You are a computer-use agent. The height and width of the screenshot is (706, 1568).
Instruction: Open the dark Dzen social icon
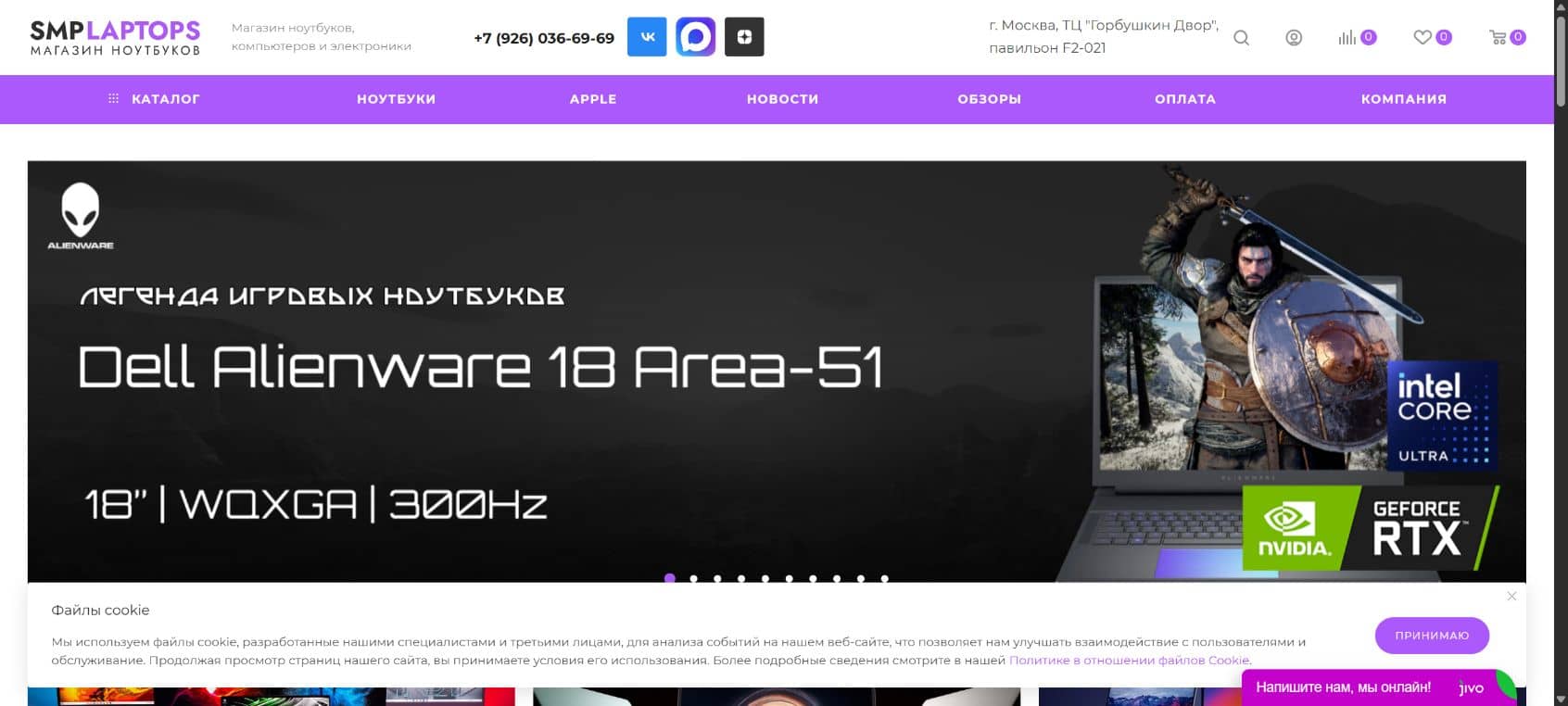(x=744, y=37)
